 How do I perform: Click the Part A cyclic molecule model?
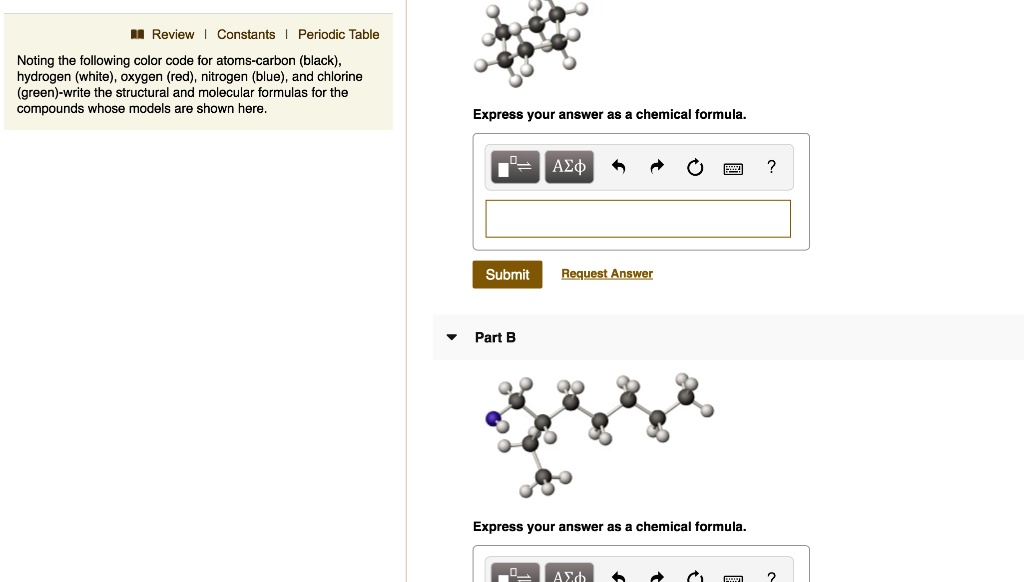(x=532, y=43)
